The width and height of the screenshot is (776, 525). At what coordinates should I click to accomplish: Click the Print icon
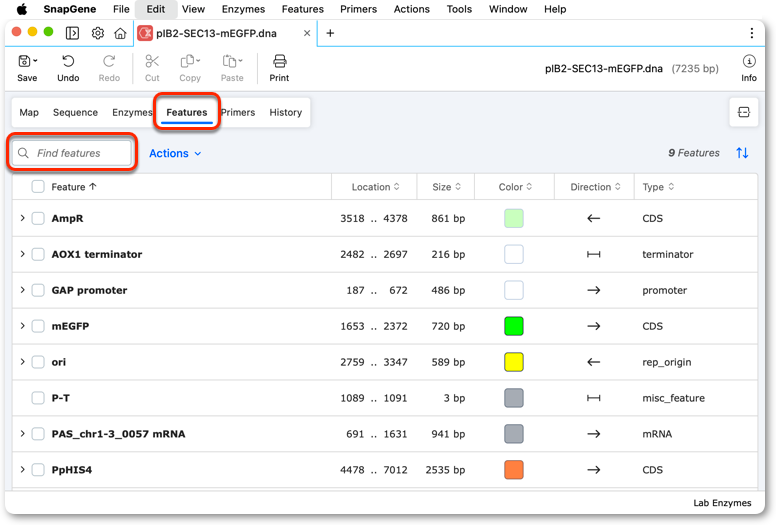click(x=280, y=61)
